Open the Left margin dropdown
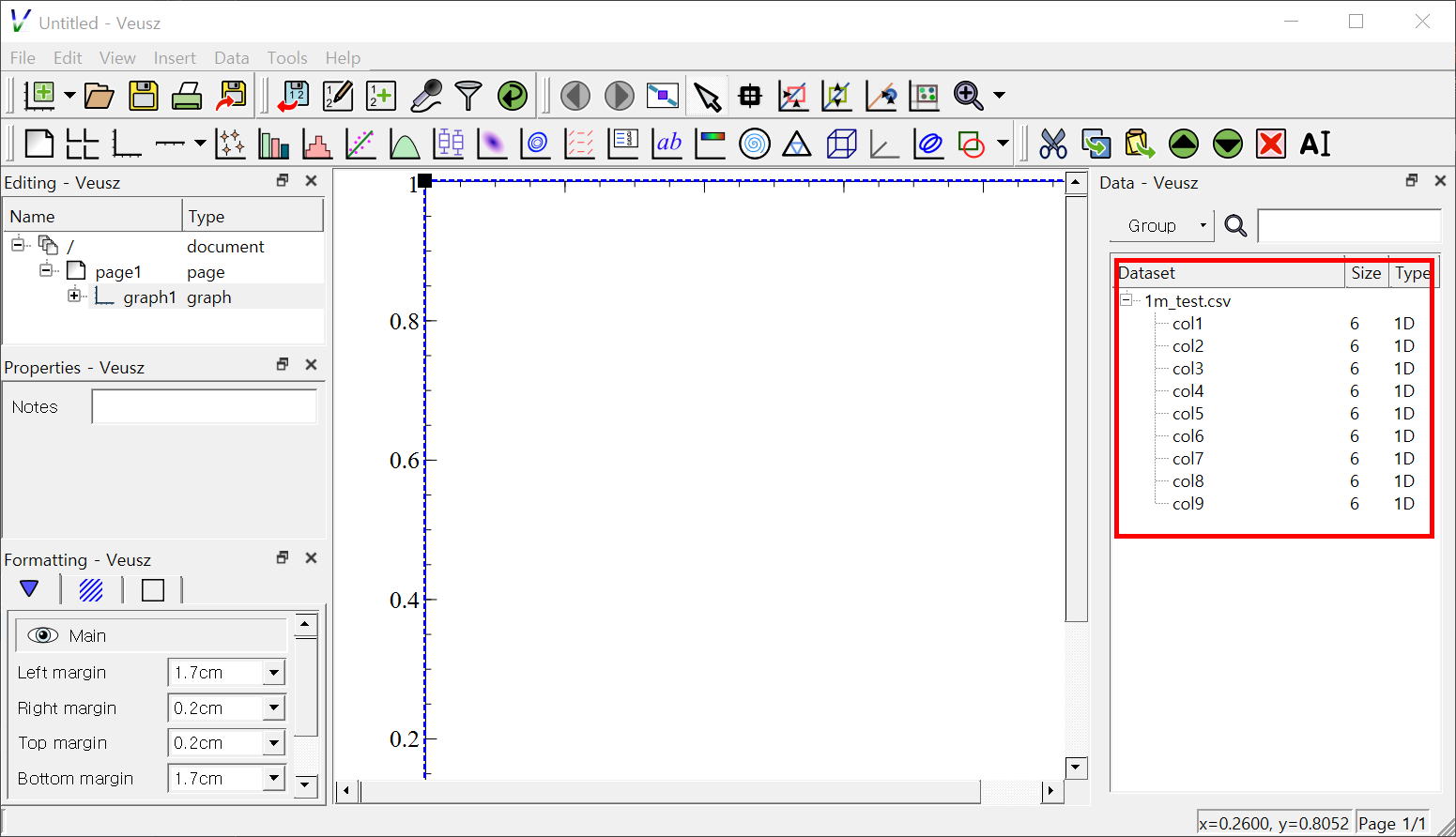 click(x=274, y=673)
